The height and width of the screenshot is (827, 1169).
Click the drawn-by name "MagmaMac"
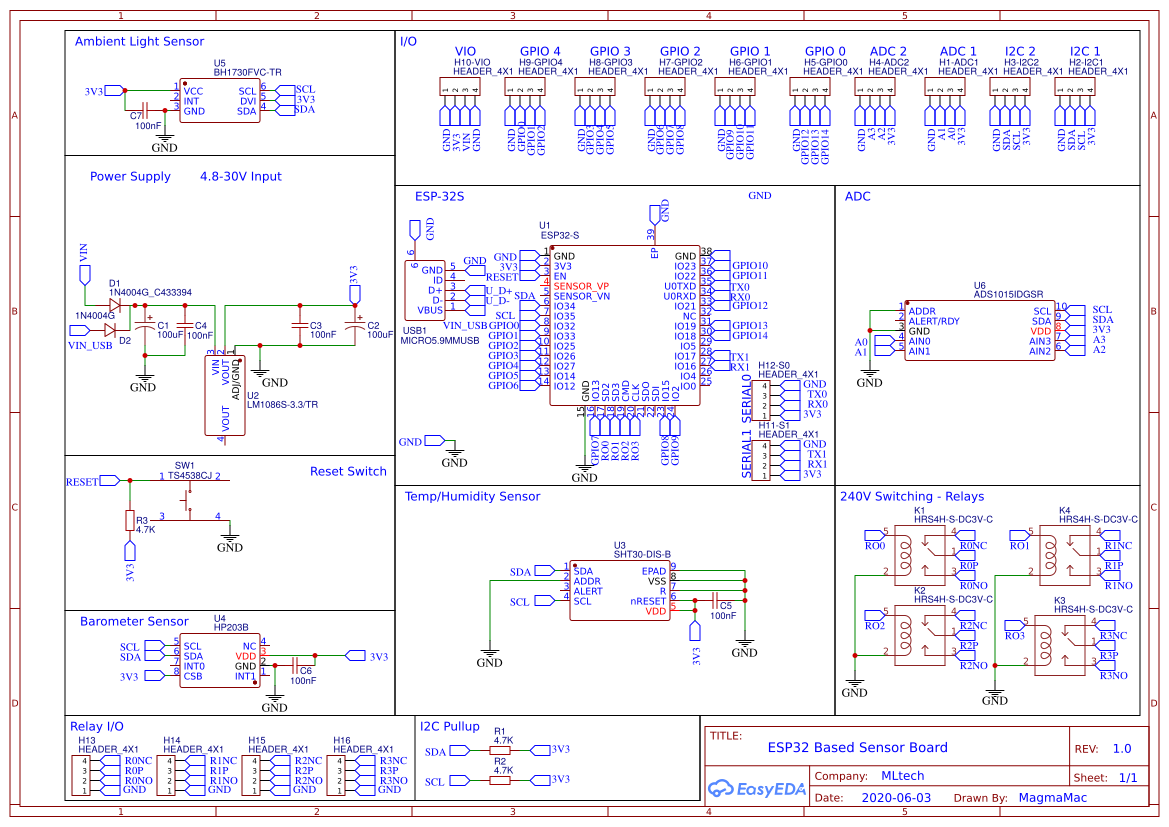point(1053,798)
